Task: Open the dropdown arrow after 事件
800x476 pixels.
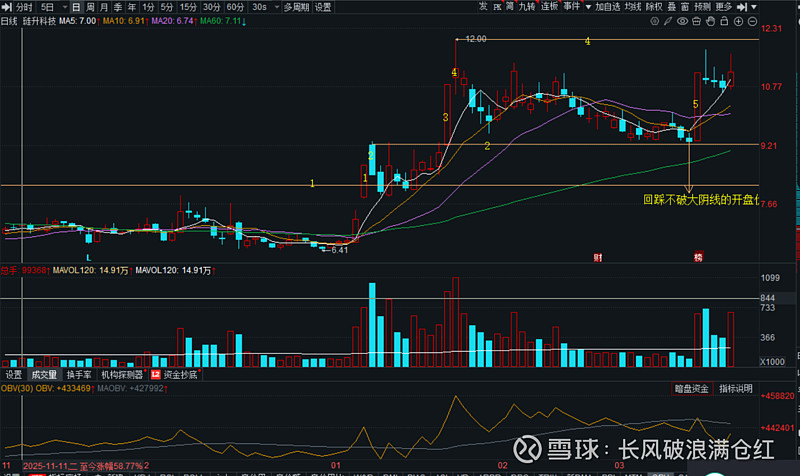Action: (587, 6)
